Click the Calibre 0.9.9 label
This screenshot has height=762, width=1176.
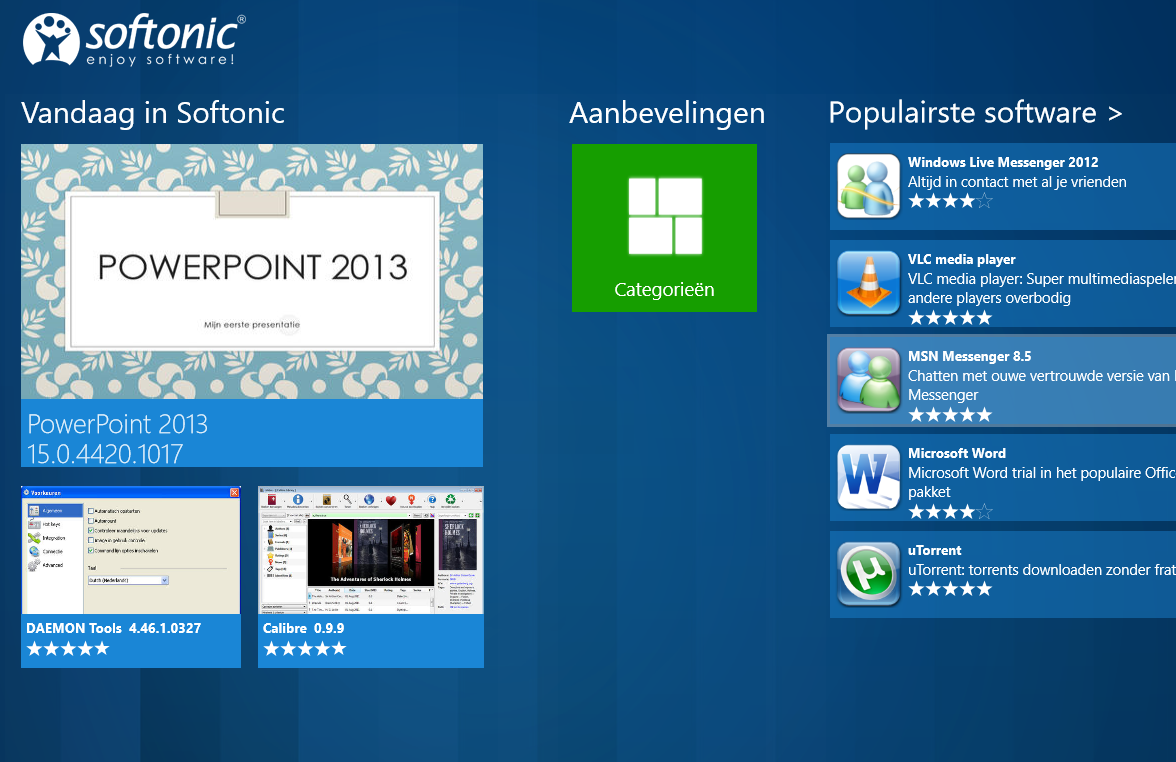point(303,629)
